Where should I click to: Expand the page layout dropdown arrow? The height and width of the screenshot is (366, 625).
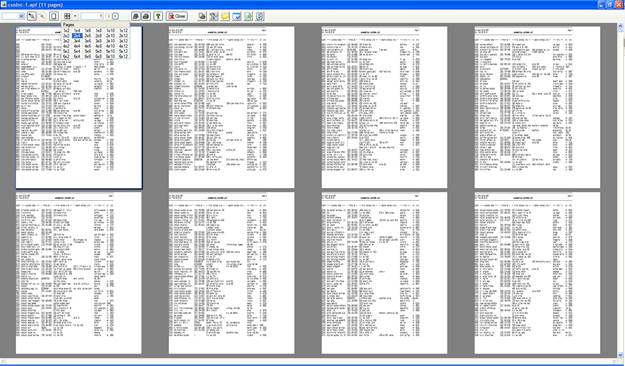point(75,16)
